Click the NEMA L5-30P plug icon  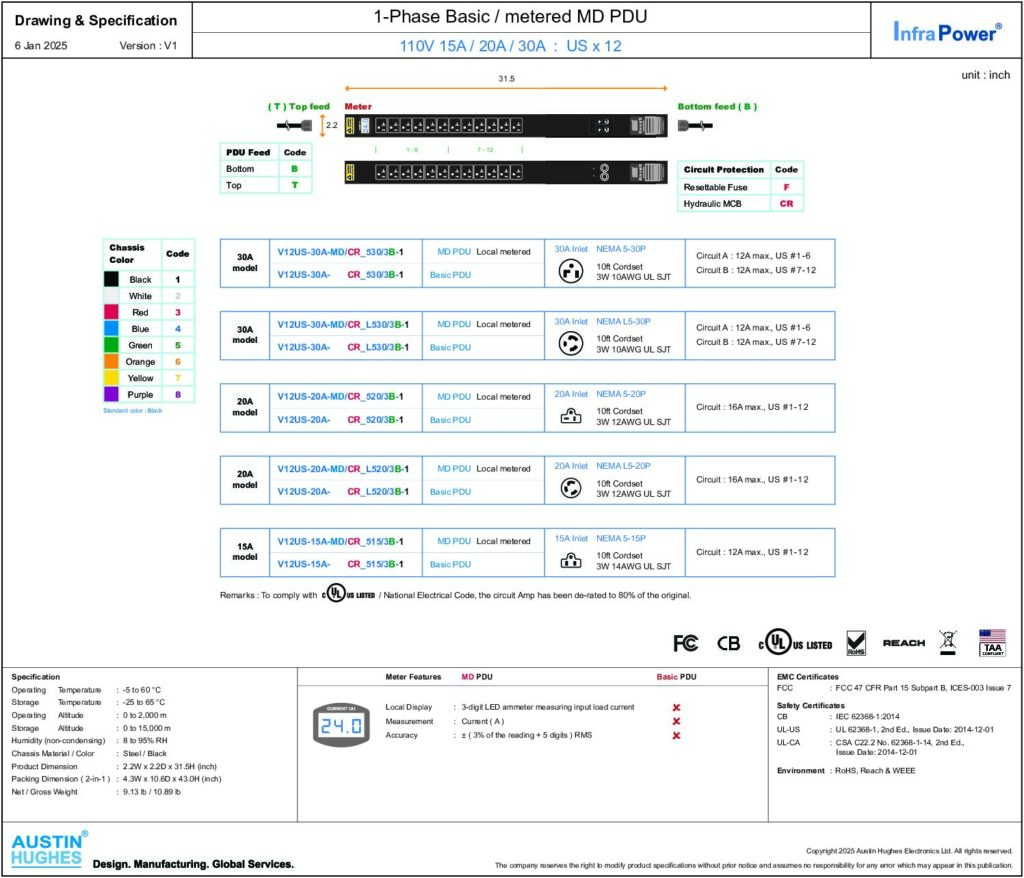(x=571, y=343)
